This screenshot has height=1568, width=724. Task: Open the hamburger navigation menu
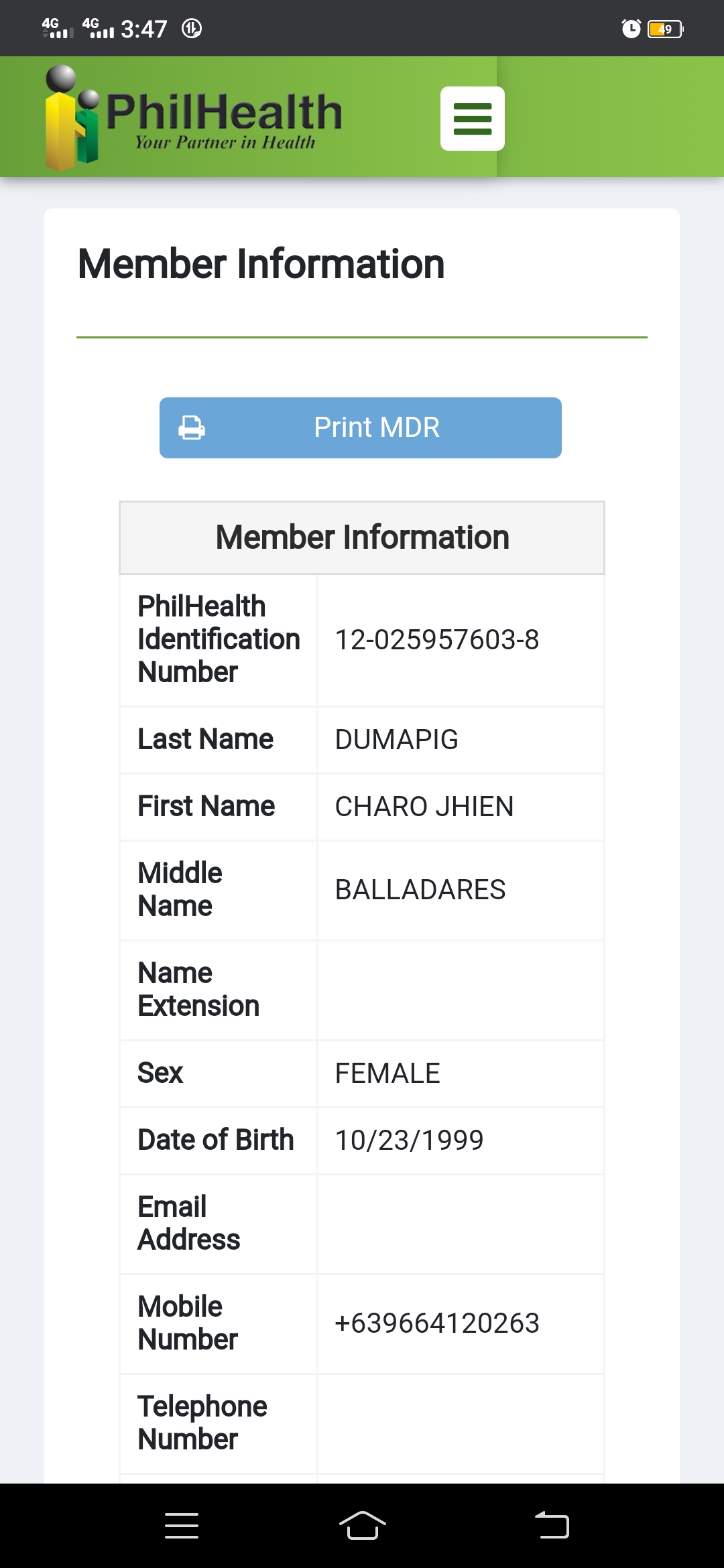(x=473, y=119)
